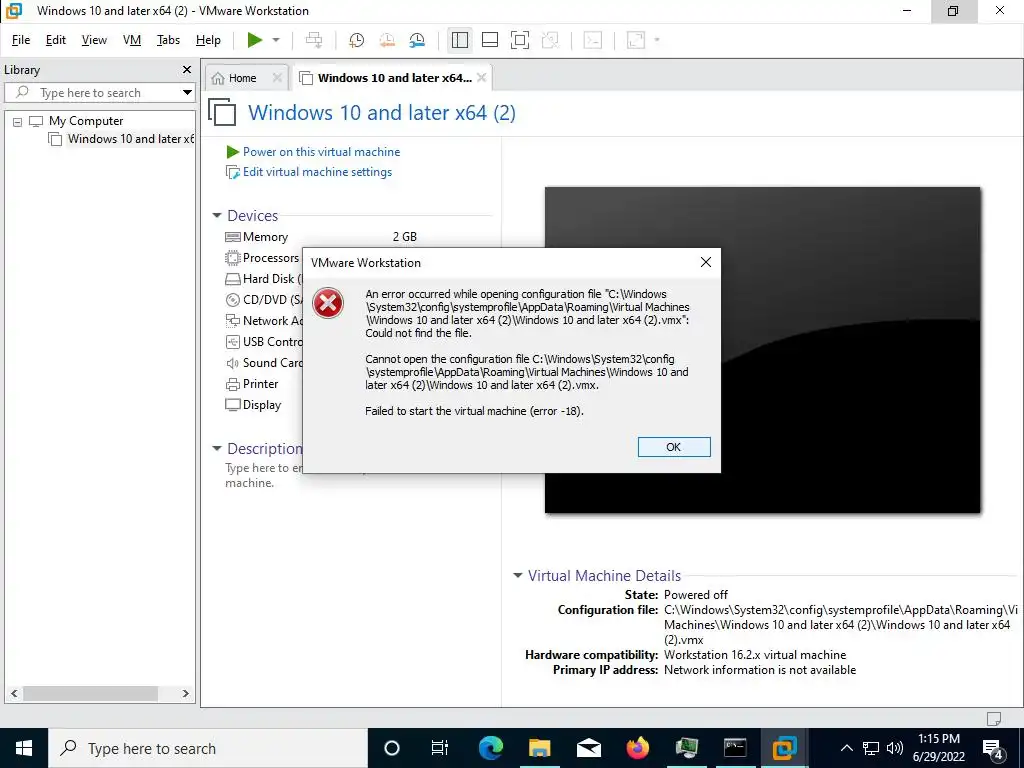Image resolution: width=1024 pixels, height=768 pixels.
Task: Close the Home tab
Action: point(277,78)
